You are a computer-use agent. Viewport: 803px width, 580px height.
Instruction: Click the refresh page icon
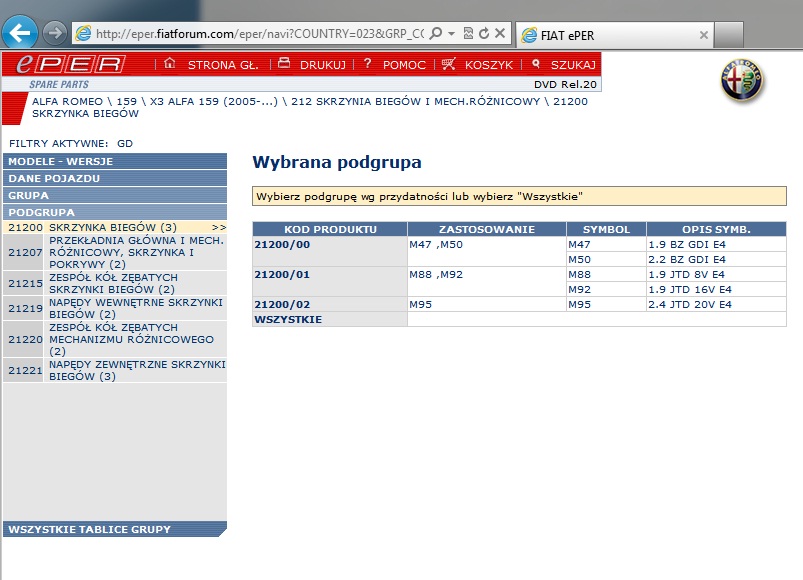(484, 34)
